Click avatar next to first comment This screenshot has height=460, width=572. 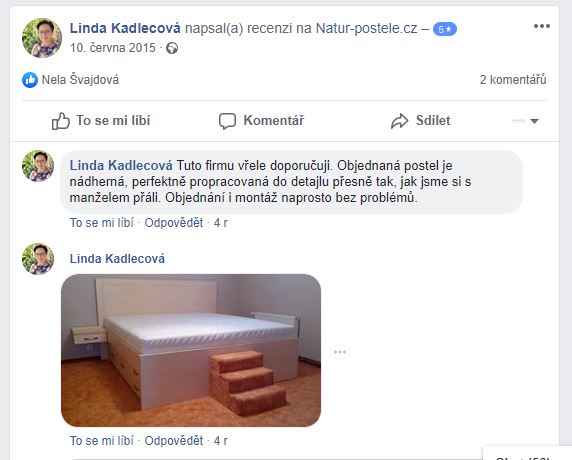pos(38,166)
